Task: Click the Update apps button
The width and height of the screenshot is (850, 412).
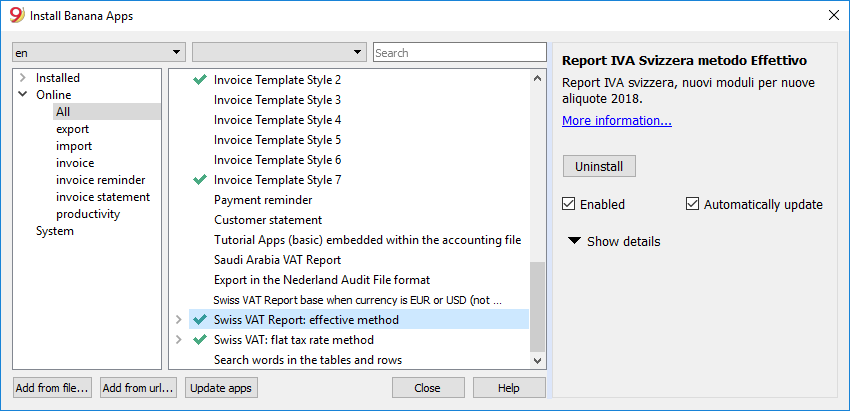Action: pyautogui.click(x=221, y=388)
